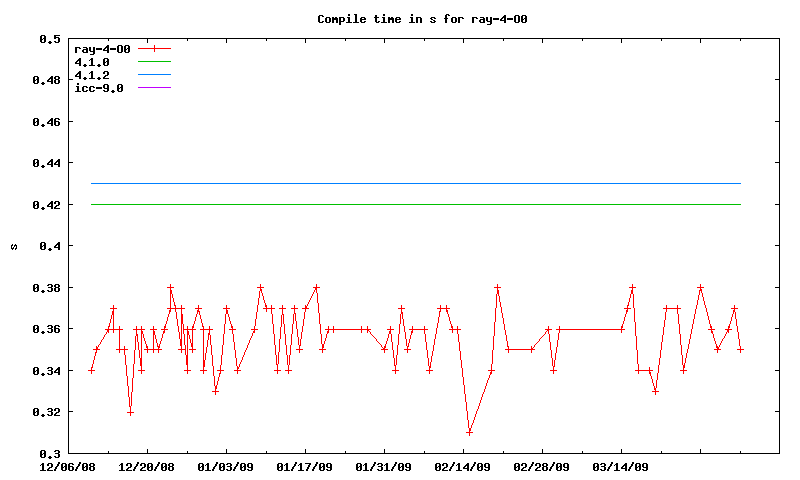
Task: Click the 0.5 y-axis tick label
Action: click(49, 39)
